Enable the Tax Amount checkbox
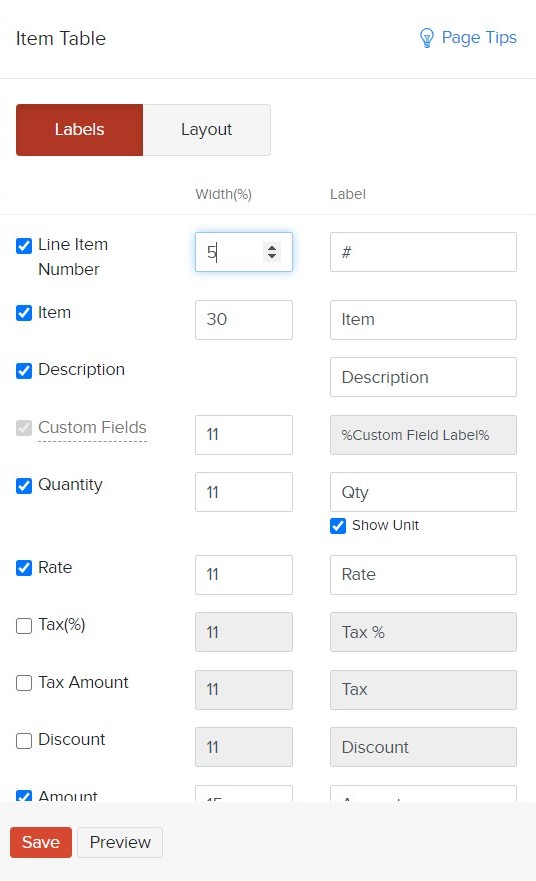 click(x=24, y=683)
